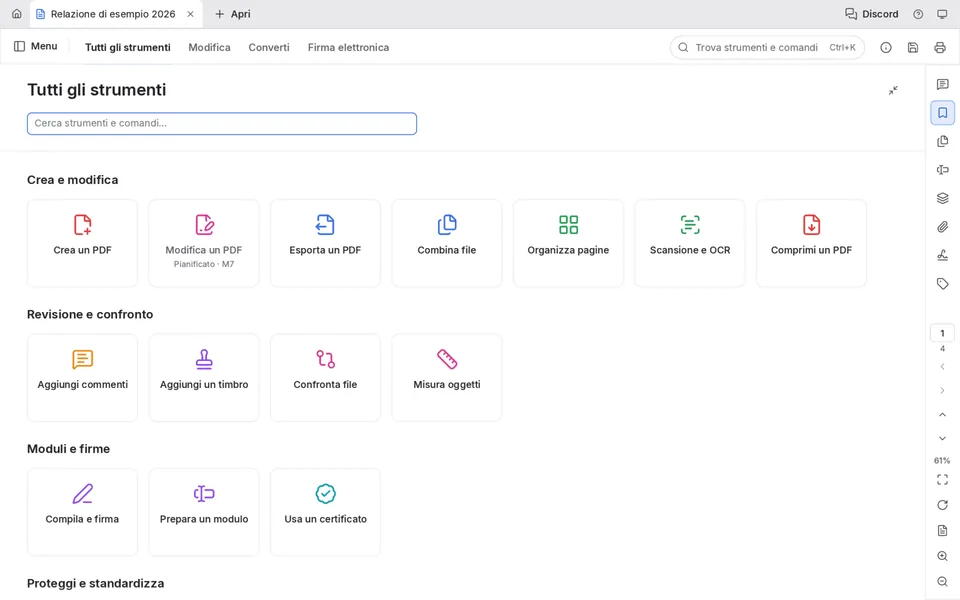
Task: Open the Discord link
Action: pyautogui.click(x=872, y=14)
